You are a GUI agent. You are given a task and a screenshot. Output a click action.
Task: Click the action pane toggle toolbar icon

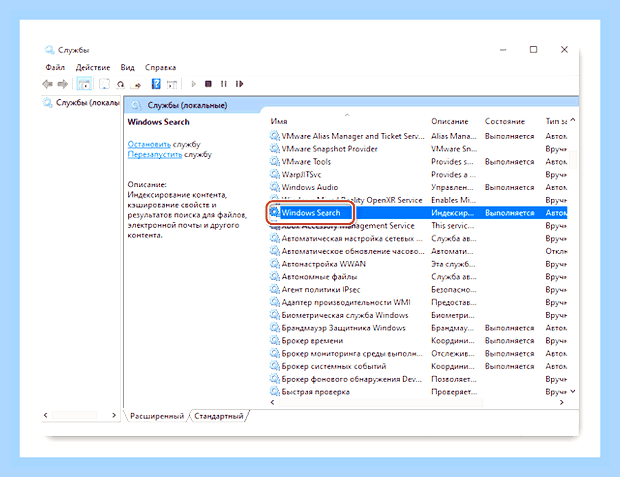tap(172, 84)
